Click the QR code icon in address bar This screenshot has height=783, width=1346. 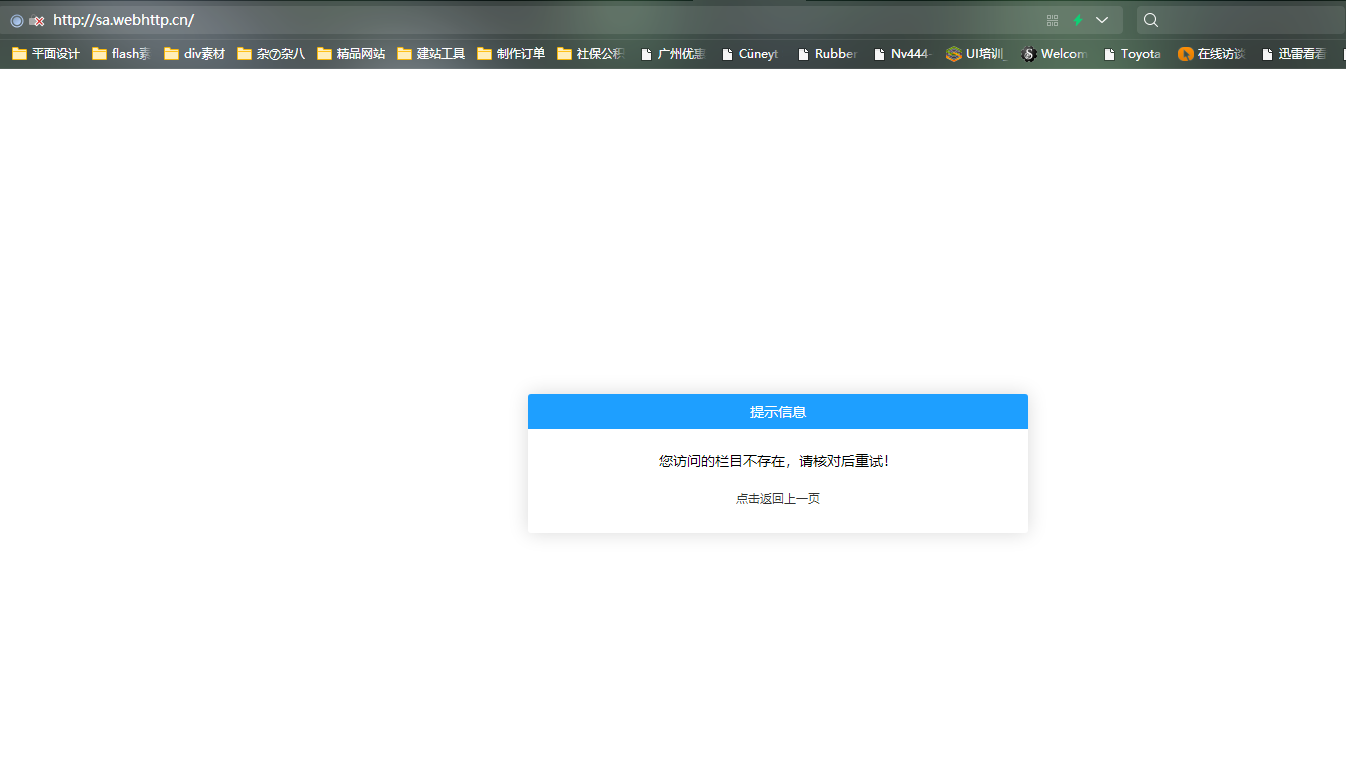coord(1052,20)
